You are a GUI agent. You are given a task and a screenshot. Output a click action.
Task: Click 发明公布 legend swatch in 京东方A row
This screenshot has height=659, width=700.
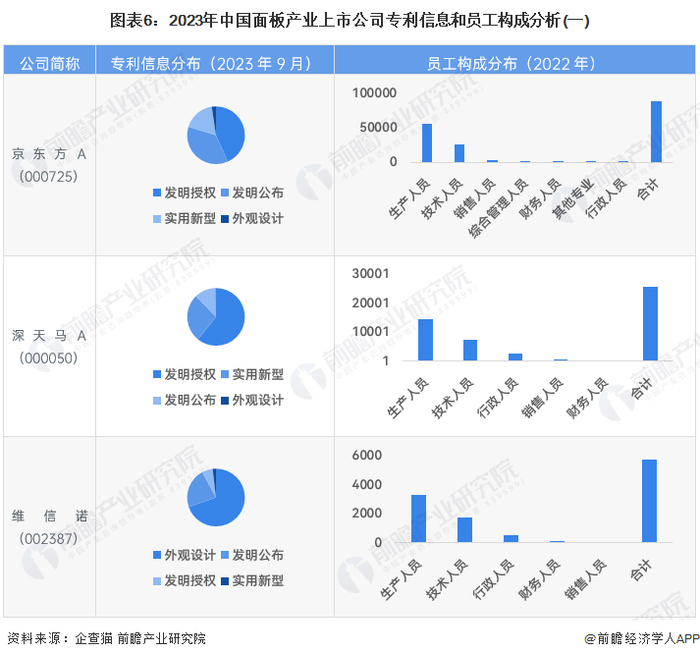click(x=225, y=193)
